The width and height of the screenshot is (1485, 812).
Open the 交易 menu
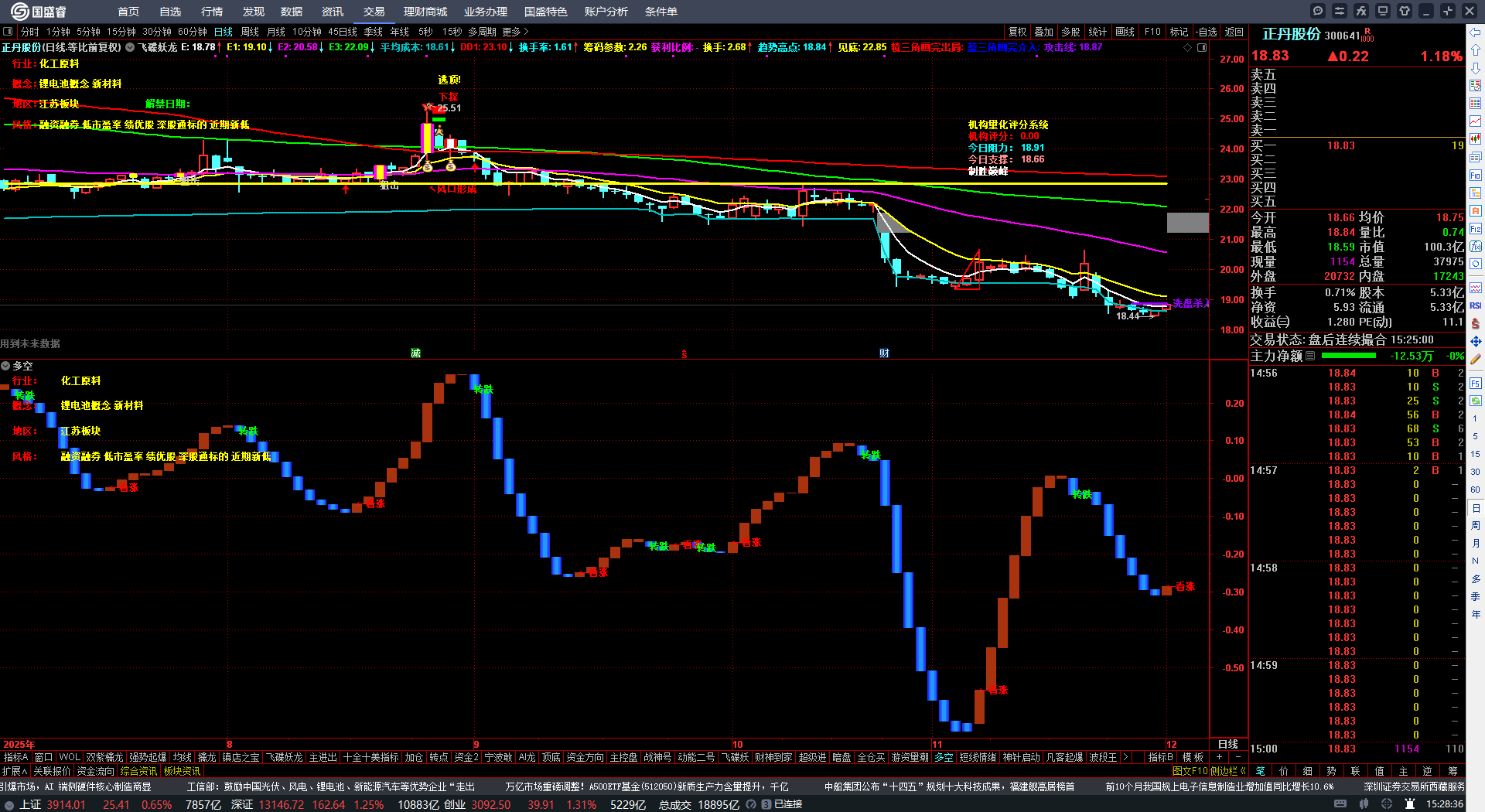pyautogui.click(x=374, y=12)
